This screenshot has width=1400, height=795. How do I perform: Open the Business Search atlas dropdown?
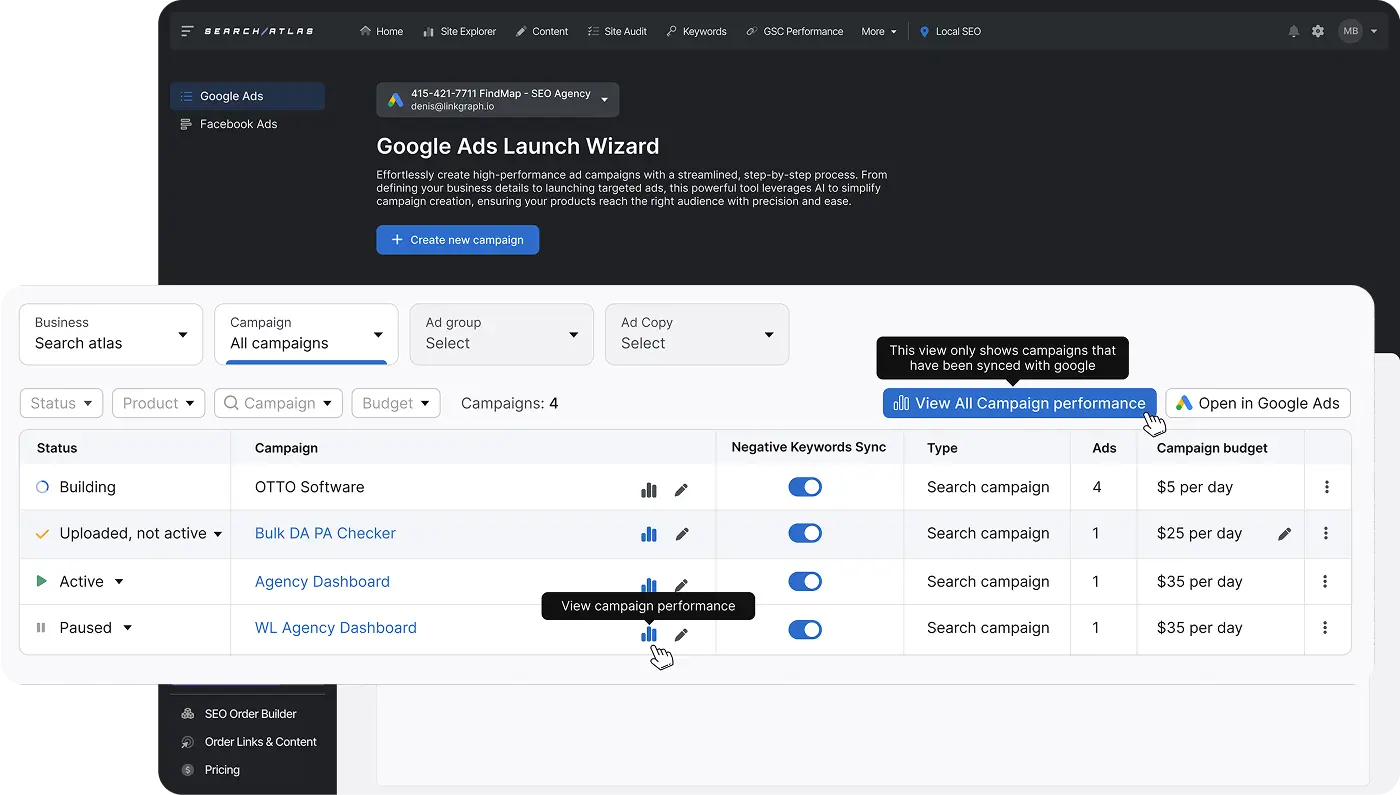point(111,334)
